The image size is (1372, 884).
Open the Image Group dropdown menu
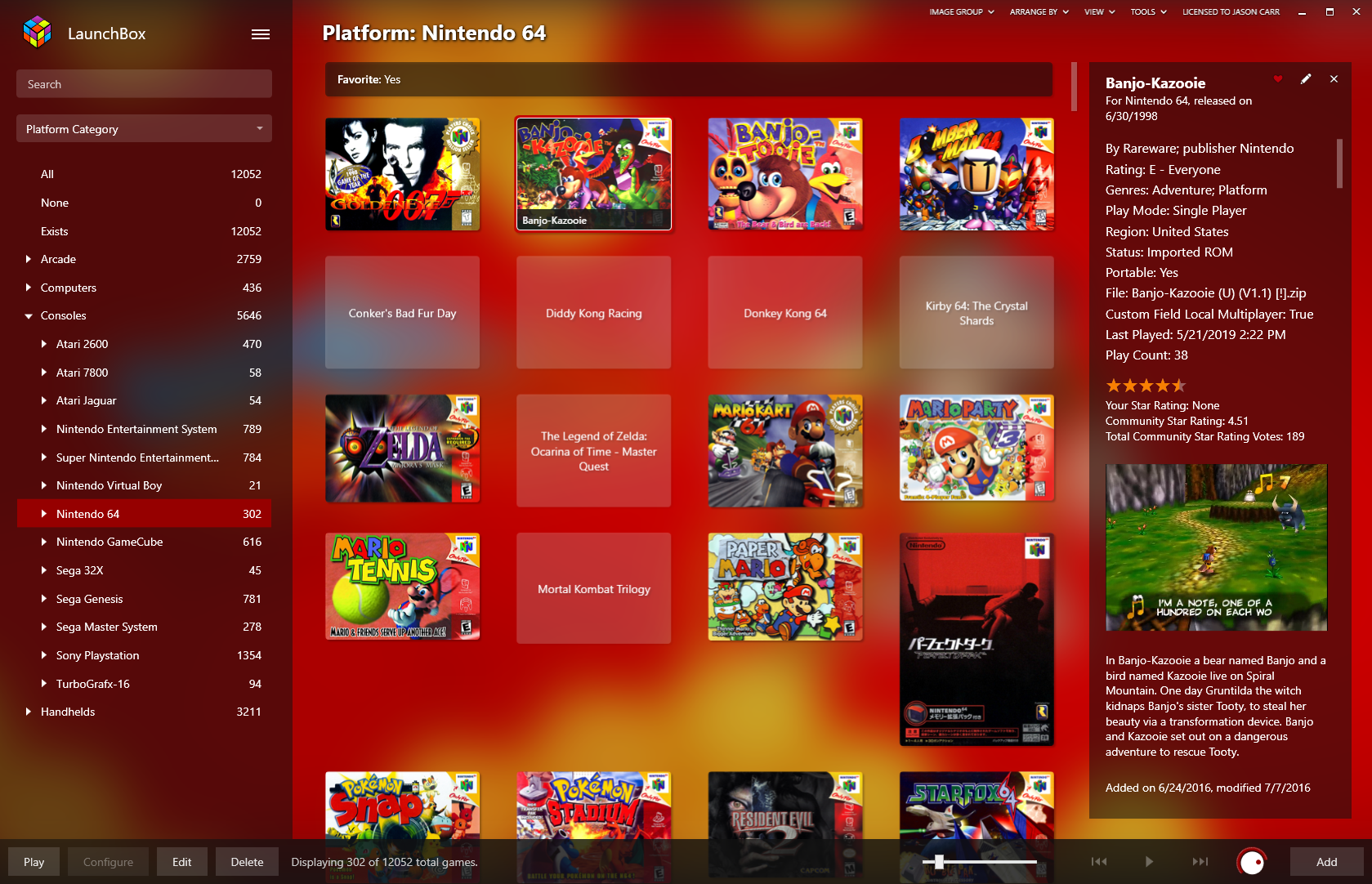click(x=962, y=11)
